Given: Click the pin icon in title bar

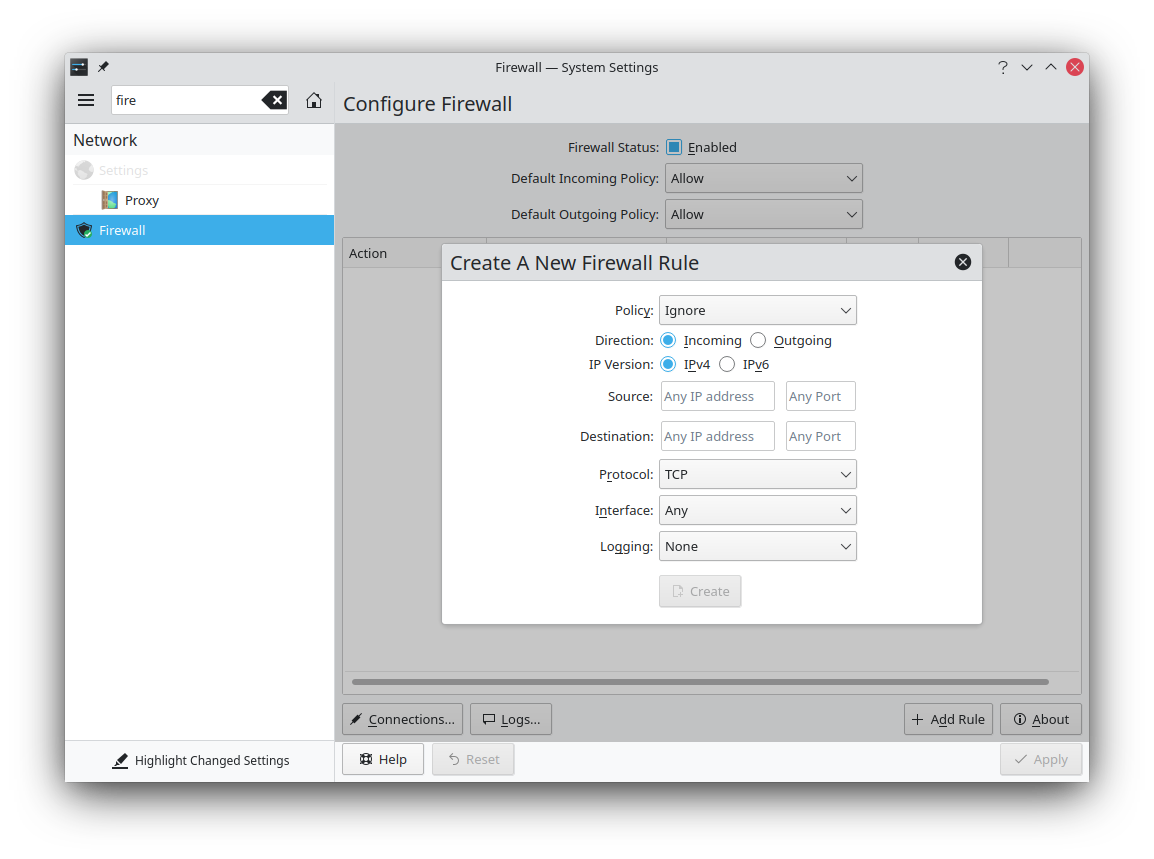Looking at the screenshot, I should (103, 67).
